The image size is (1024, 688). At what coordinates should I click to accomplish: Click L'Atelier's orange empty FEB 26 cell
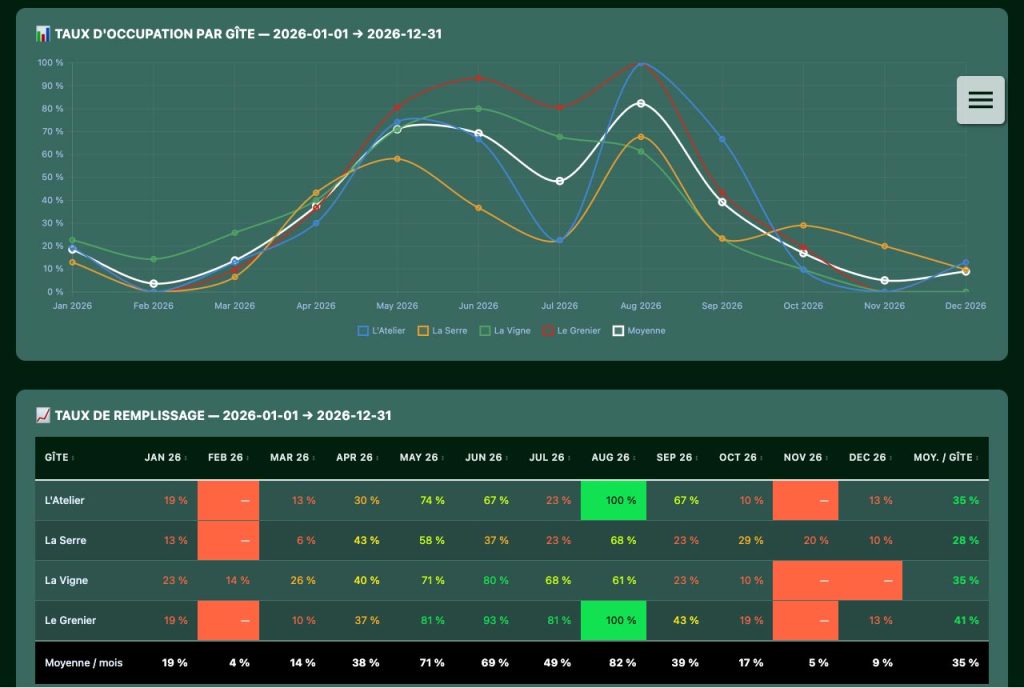(228, 501)
